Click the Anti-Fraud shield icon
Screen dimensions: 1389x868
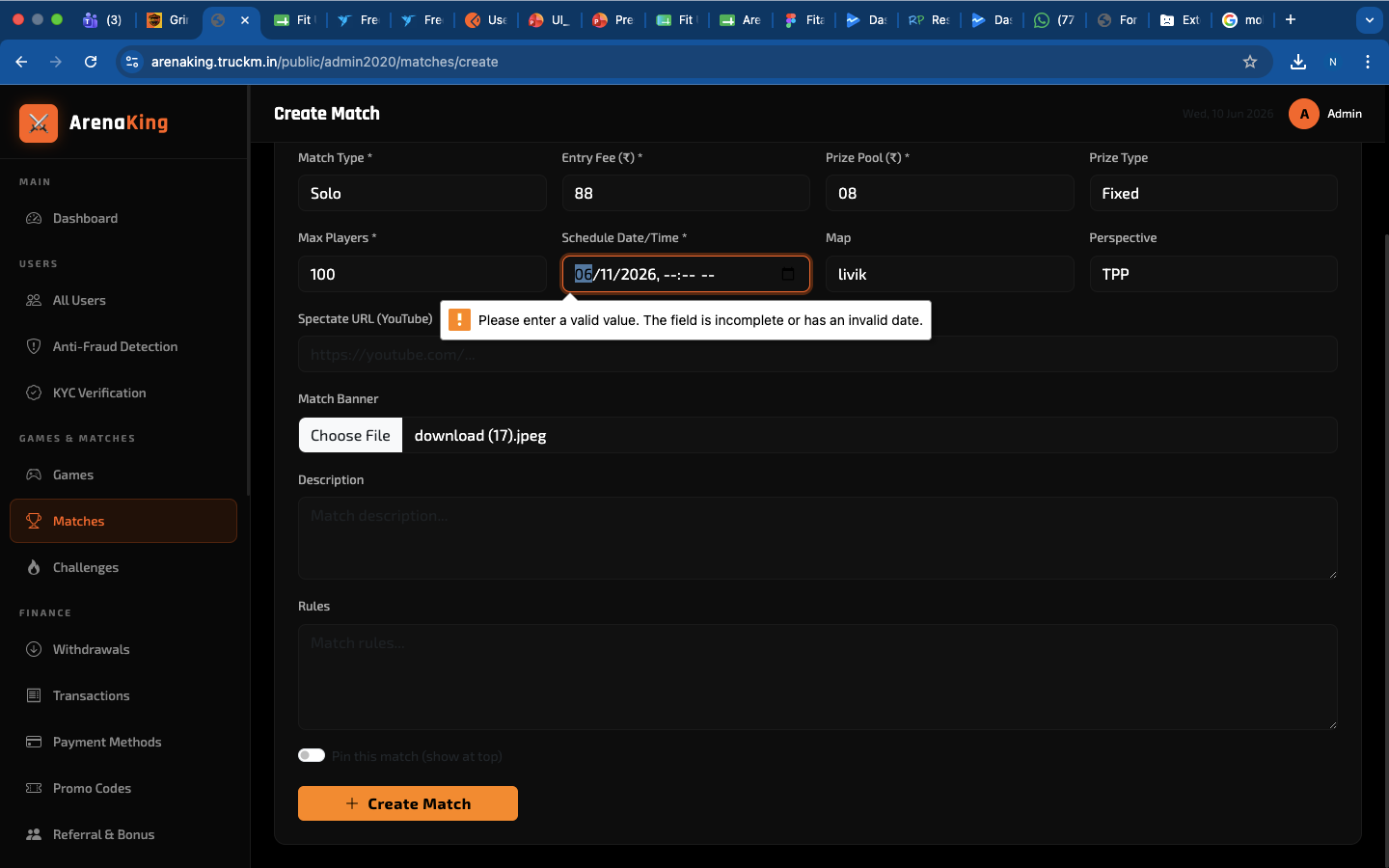[34, 346]
